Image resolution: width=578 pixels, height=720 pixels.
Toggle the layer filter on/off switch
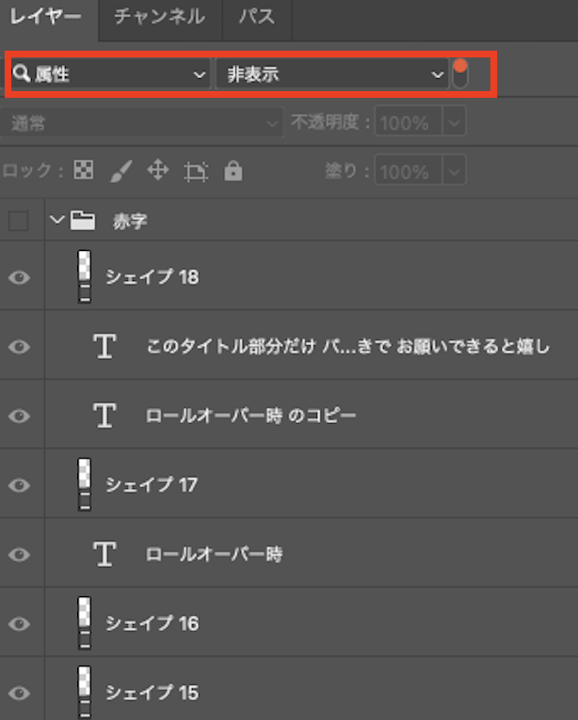tap(460, 74)
